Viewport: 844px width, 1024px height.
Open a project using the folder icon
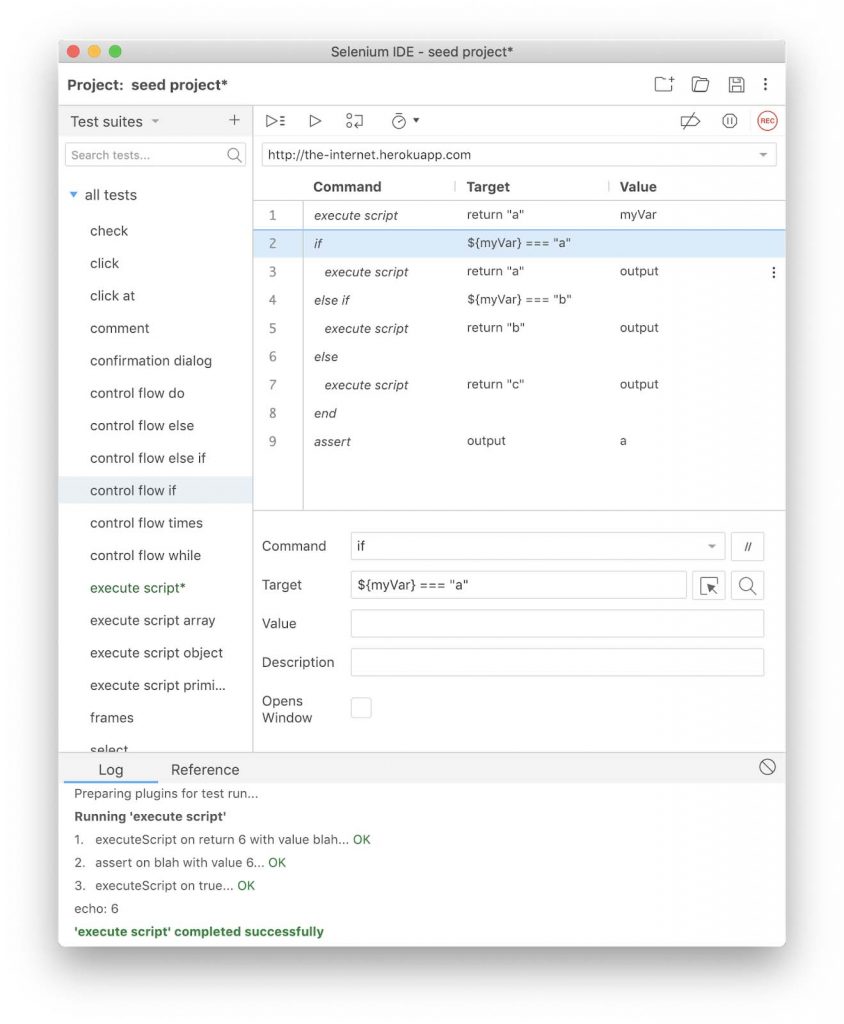(x=700, y=85)
